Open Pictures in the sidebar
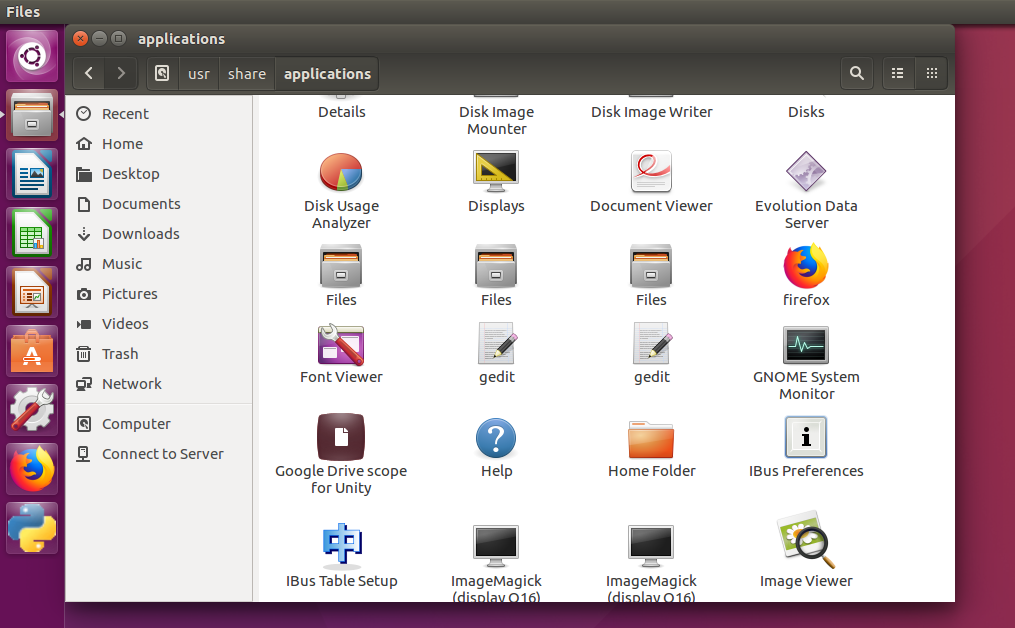The height and width of the screenshot is (628, 1015). pyautogui.click(x=159, y=294)
